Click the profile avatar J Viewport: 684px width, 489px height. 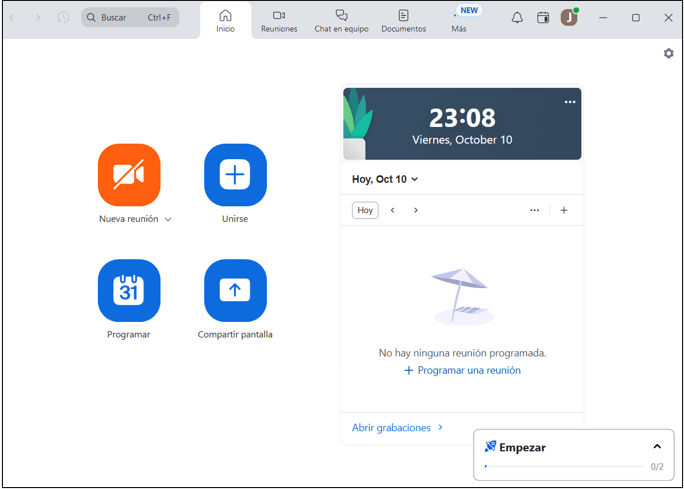pos(568,18)
